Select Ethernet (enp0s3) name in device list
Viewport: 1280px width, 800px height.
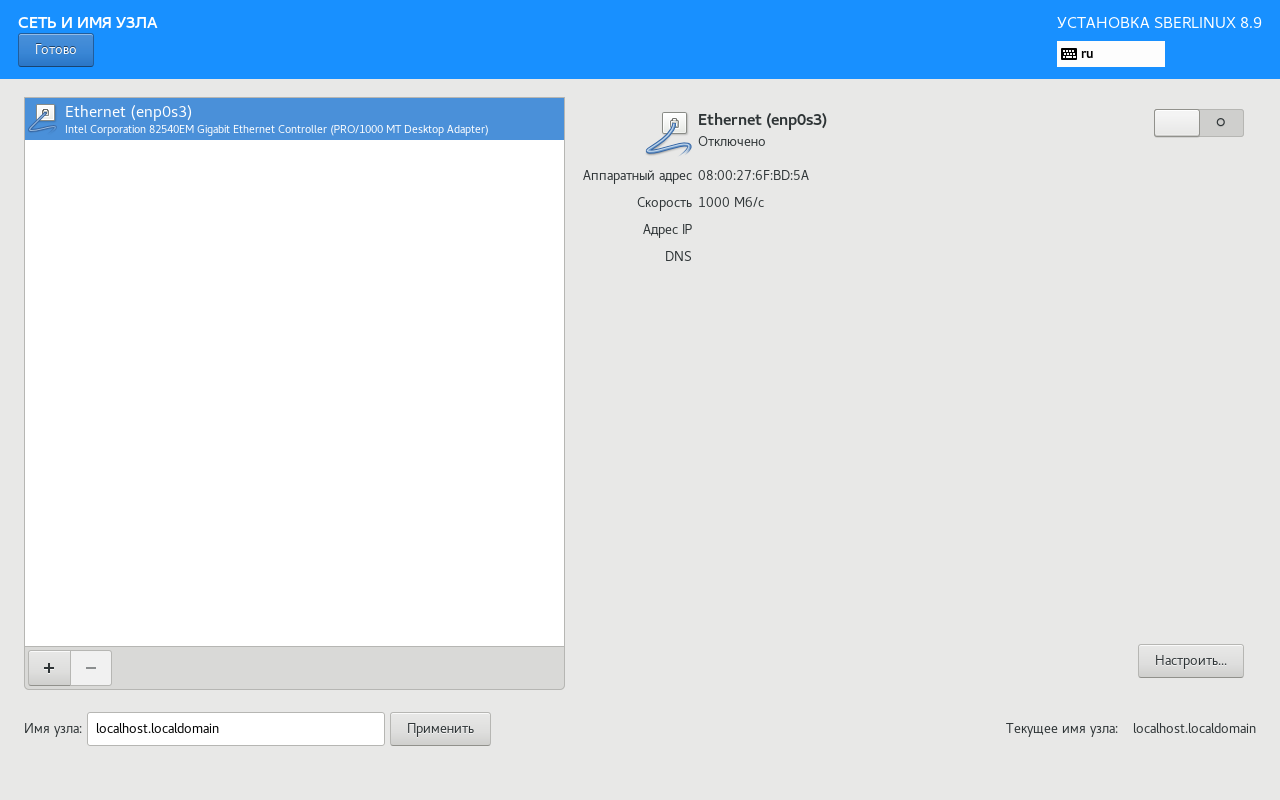click(128, 111)
